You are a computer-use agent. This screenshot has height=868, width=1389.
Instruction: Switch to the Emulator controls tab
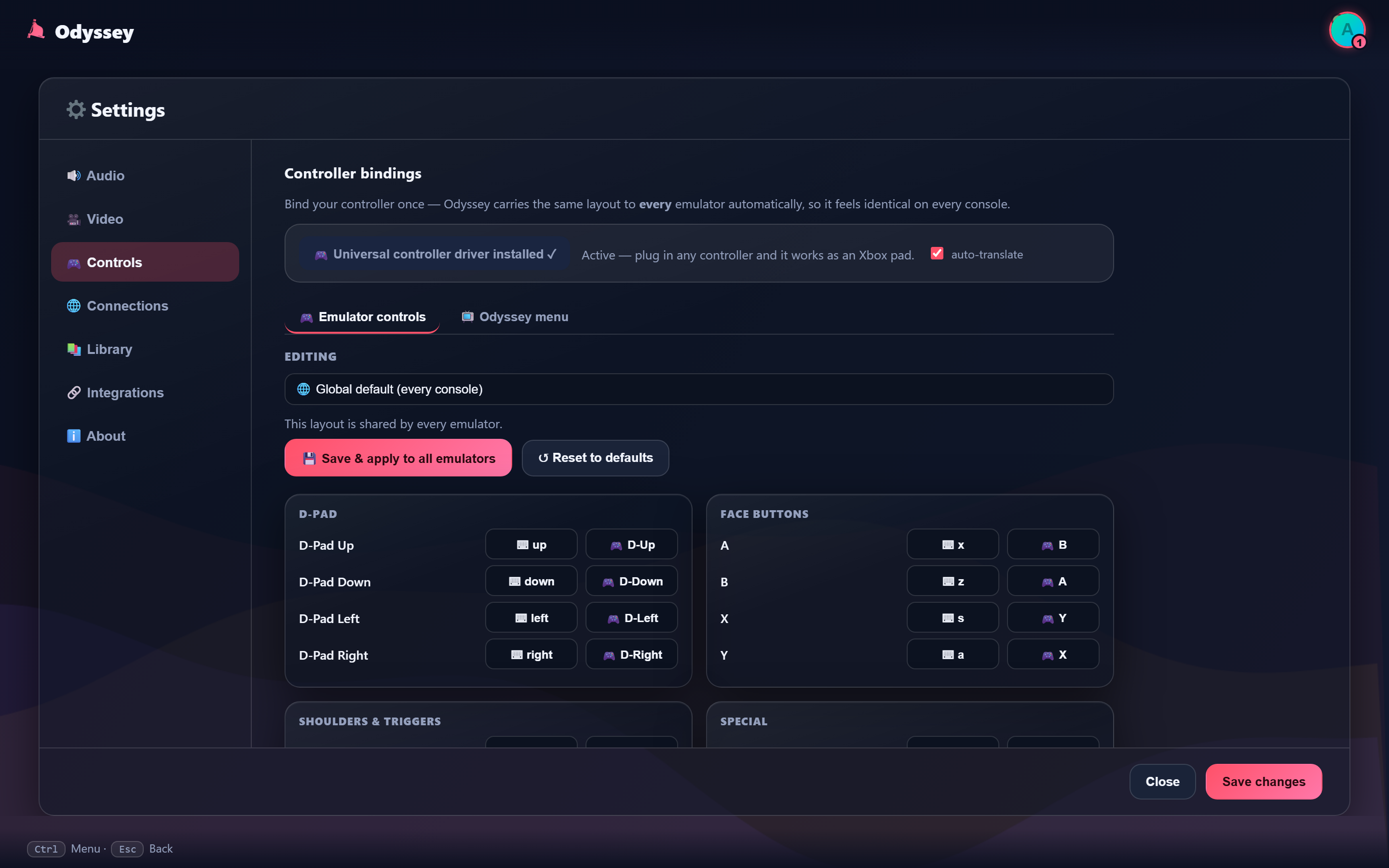(x=362, y=317)
